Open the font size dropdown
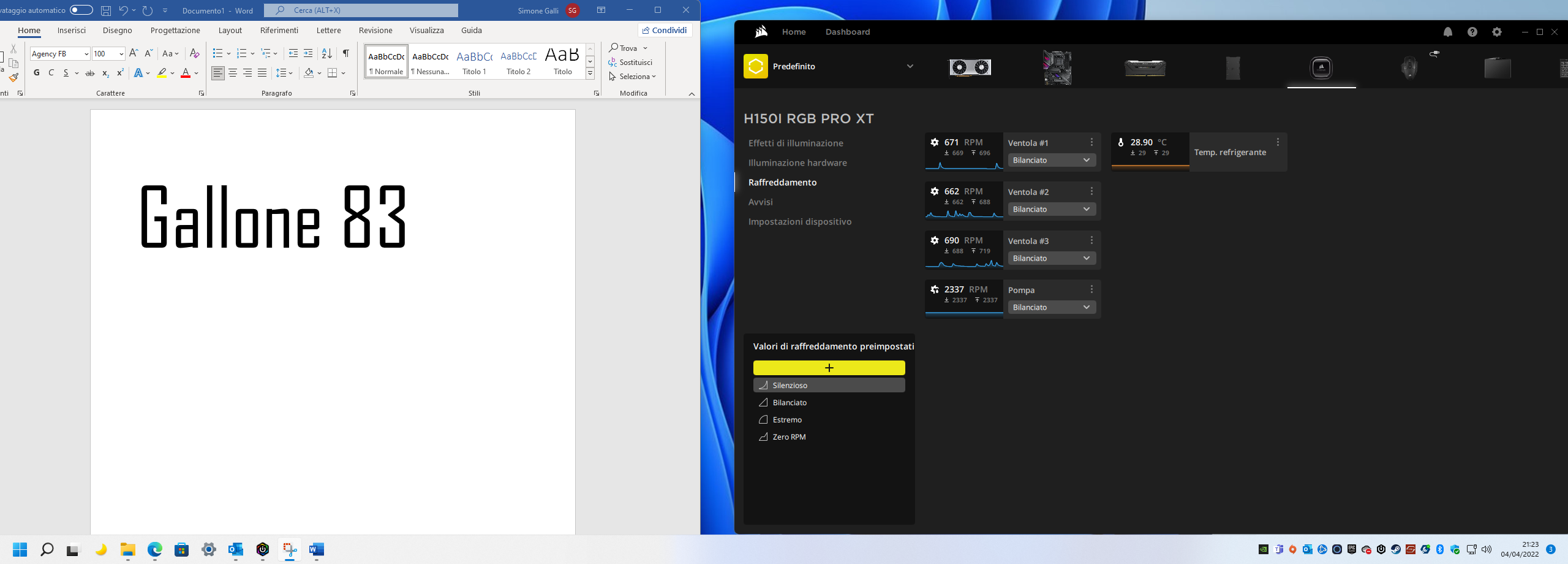The height and width of the screenshot is (564, 1568). [121, 54]
